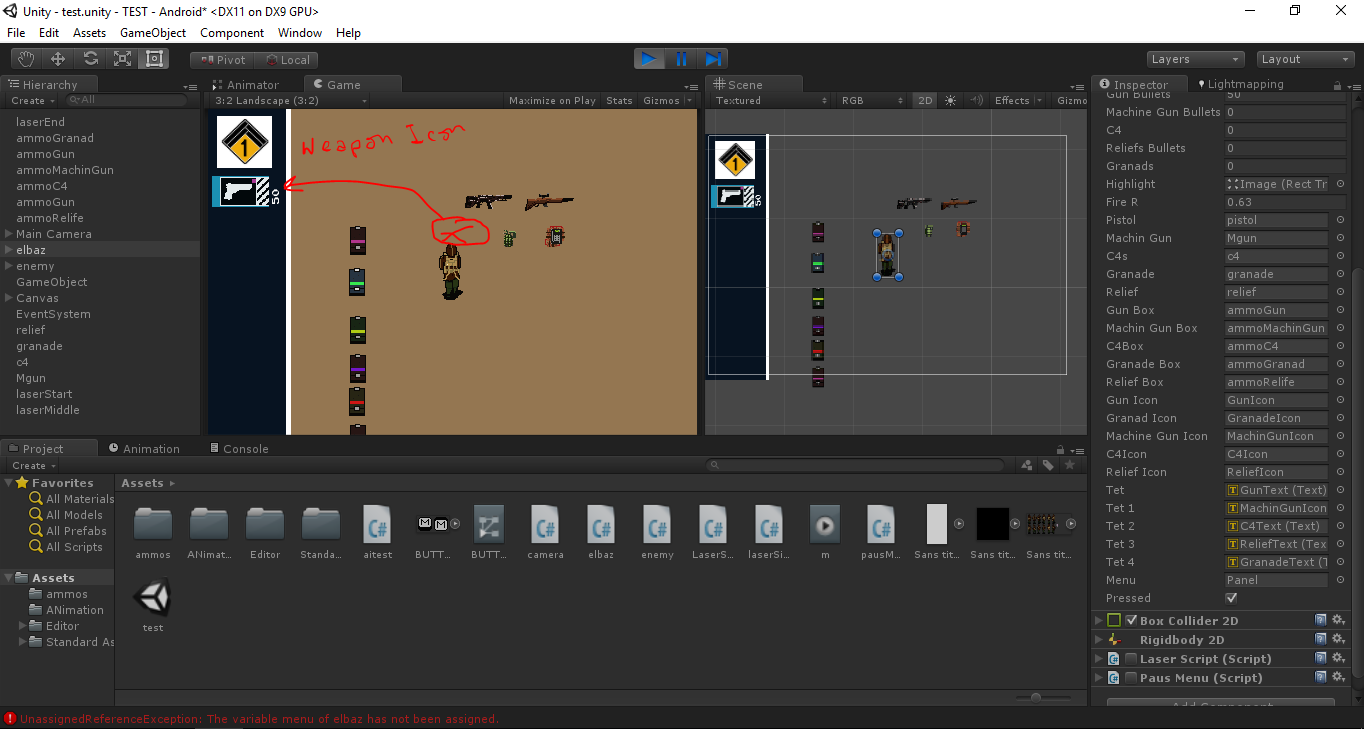Click object picker circle next to Menu
This screenshot has height=729, width=1364.
coord(1340,580)
